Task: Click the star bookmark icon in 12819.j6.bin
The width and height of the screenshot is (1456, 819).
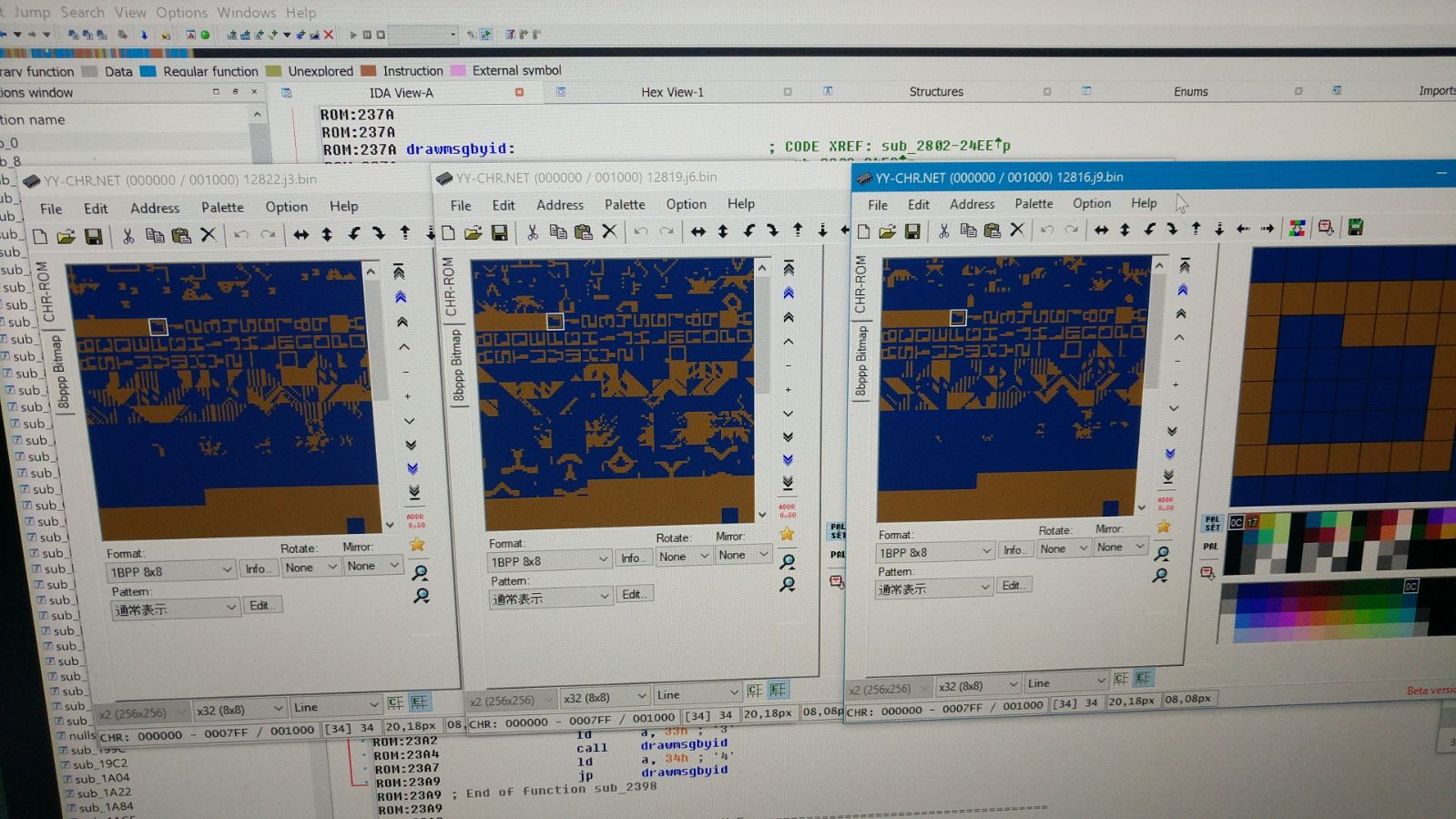Action: (787, 534)
